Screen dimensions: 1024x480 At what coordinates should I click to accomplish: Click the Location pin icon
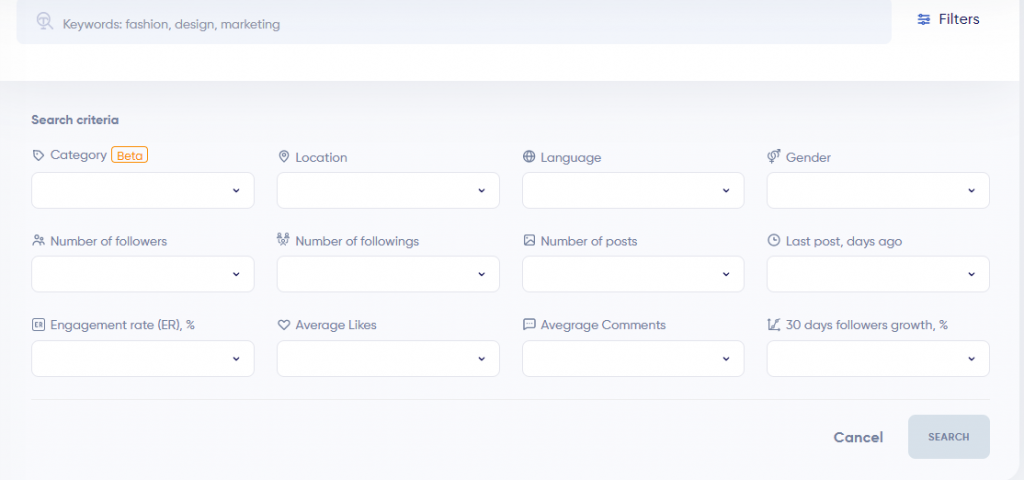coord(283,157)
